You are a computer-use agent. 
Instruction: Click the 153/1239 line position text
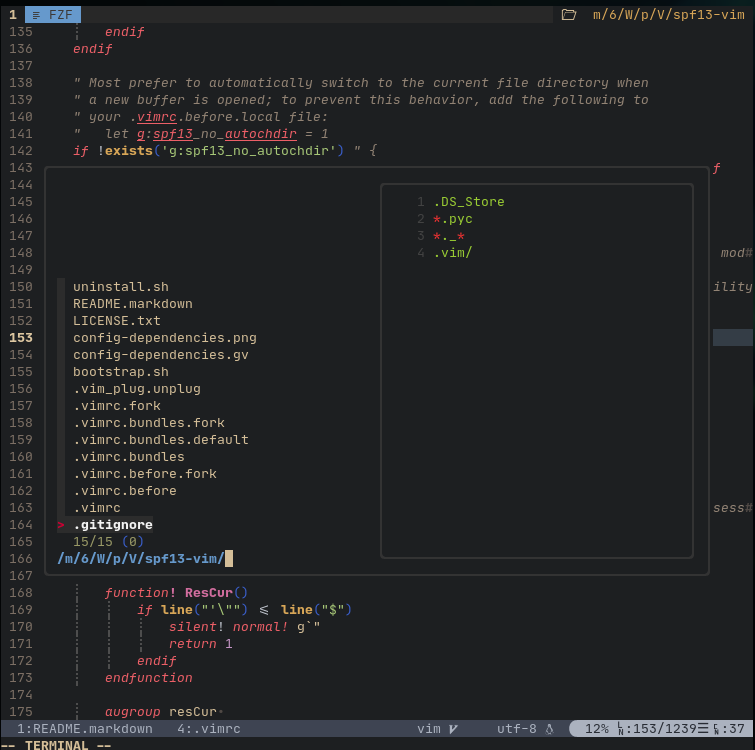(664, 729)
